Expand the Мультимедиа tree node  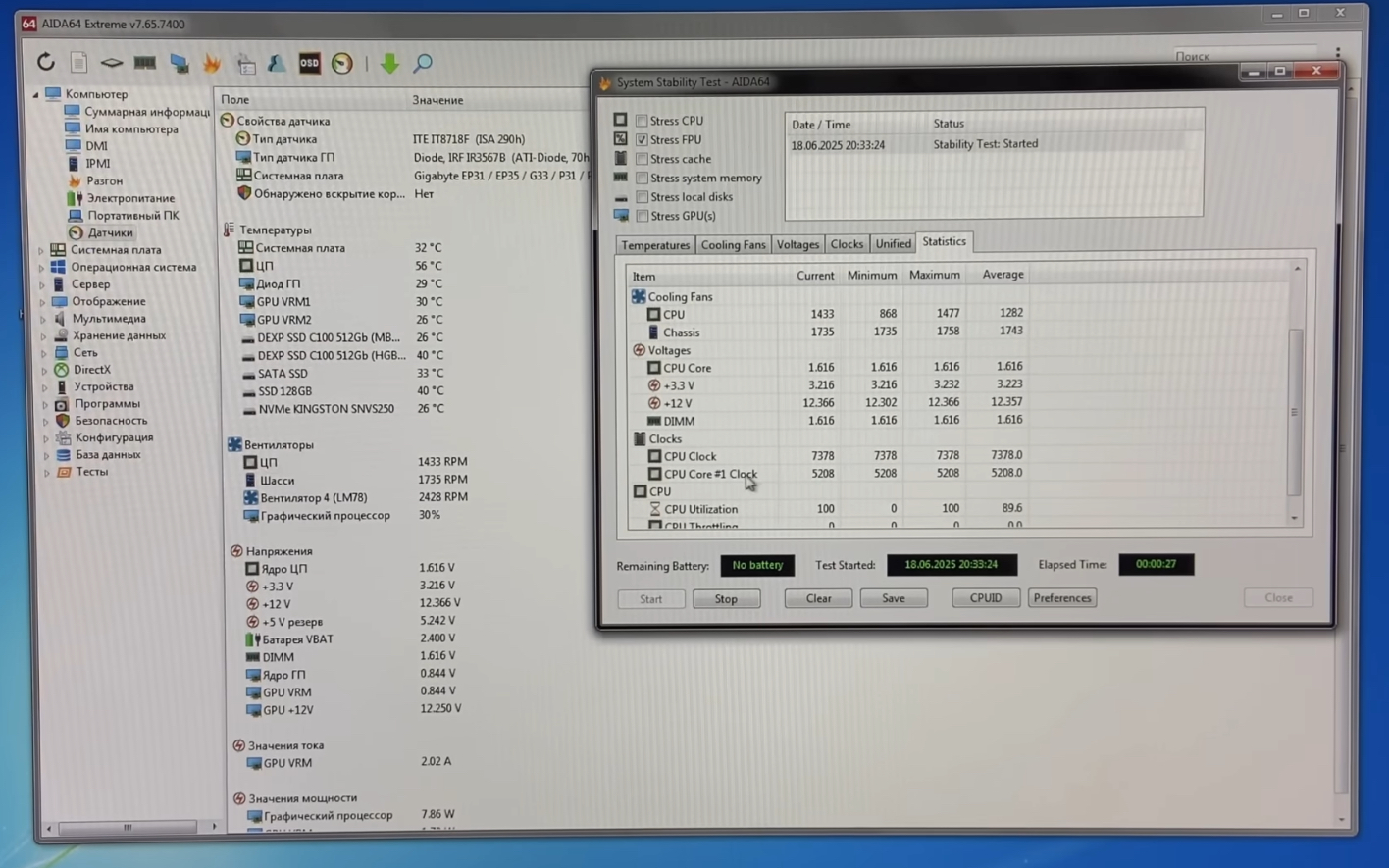pyautogui.click(x=42, y=319)
